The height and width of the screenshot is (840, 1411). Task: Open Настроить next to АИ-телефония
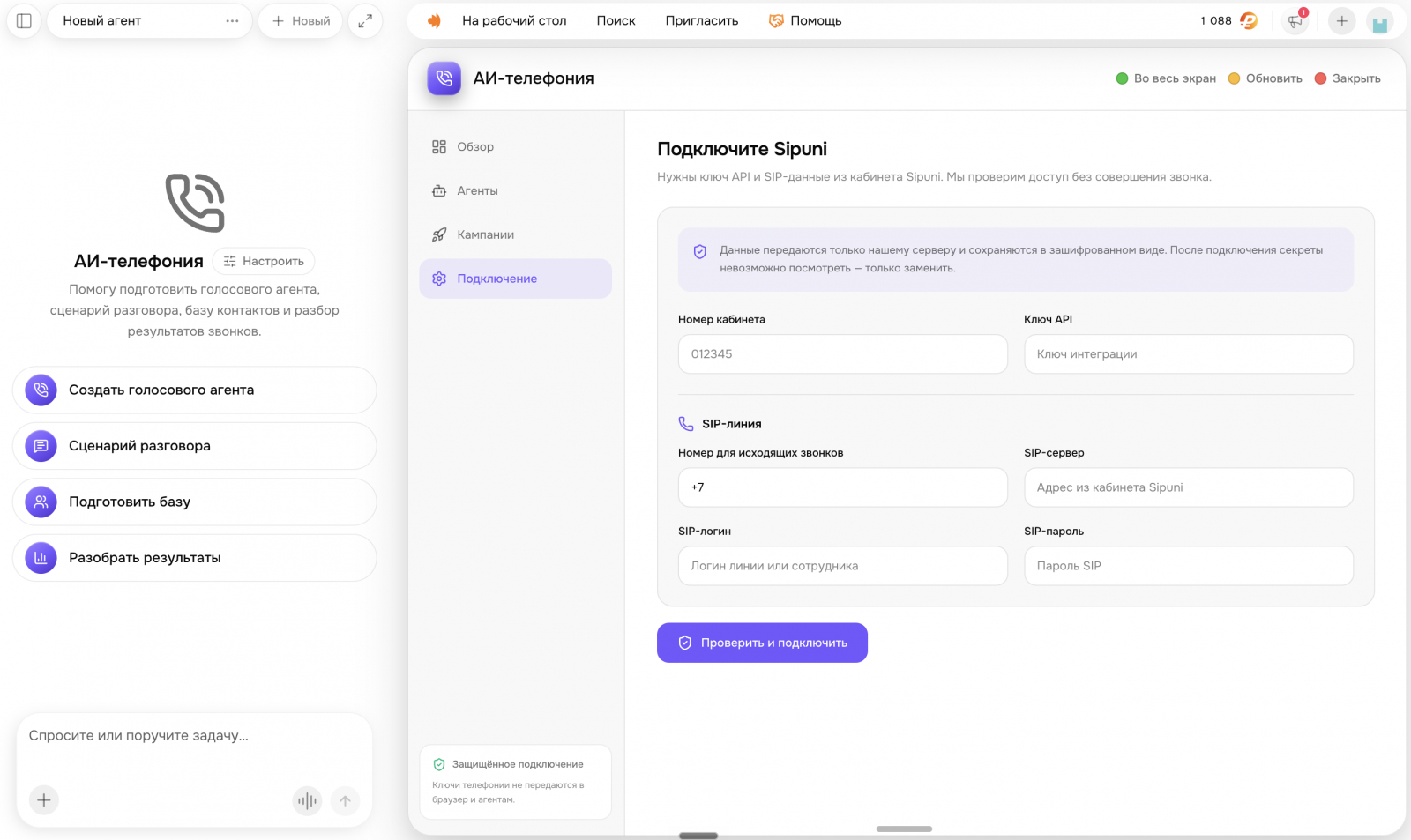(x=264, y=262)
